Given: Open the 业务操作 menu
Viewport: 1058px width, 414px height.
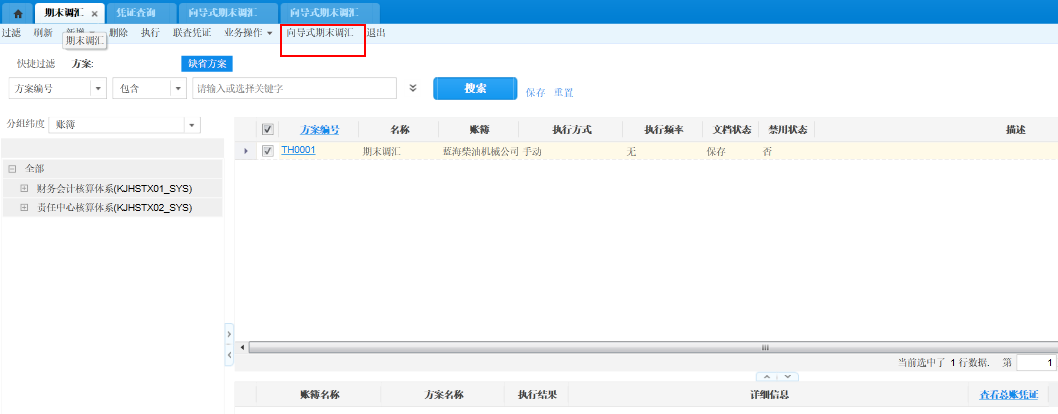Looking at the screenshot, I should click(248, 33).
